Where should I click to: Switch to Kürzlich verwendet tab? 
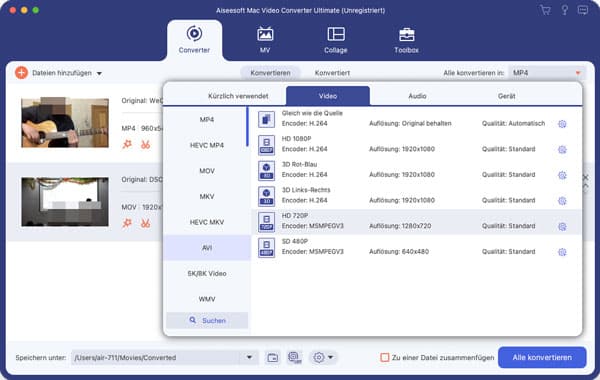pyautogui.click(x=238, y=96)
